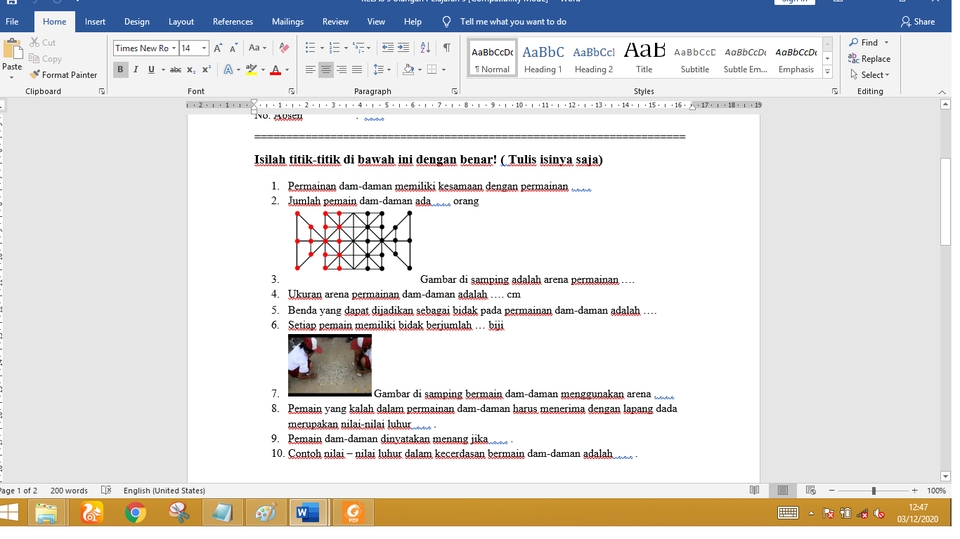
Task: Open the Select dropdown in Editing
Action: 870,75
